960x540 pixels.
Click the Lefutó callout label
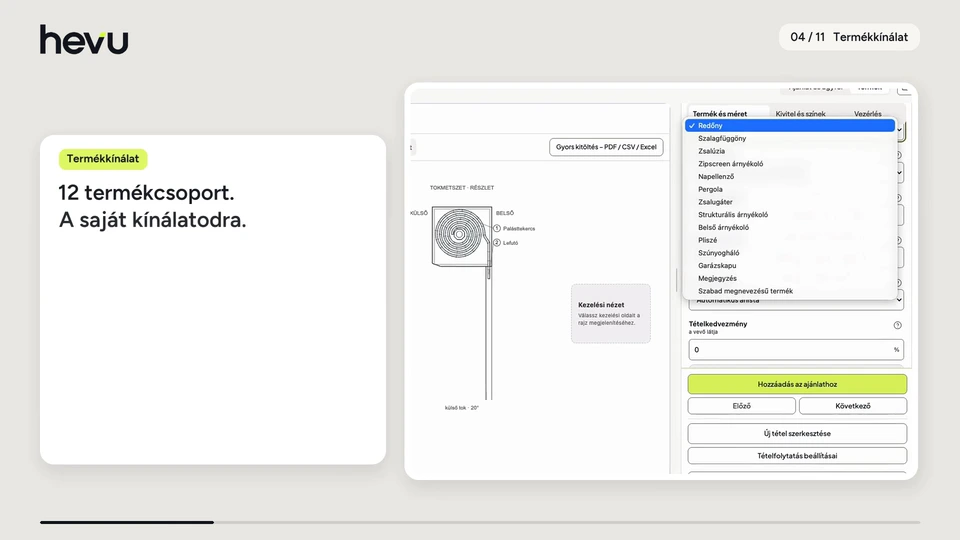(510, 243)
